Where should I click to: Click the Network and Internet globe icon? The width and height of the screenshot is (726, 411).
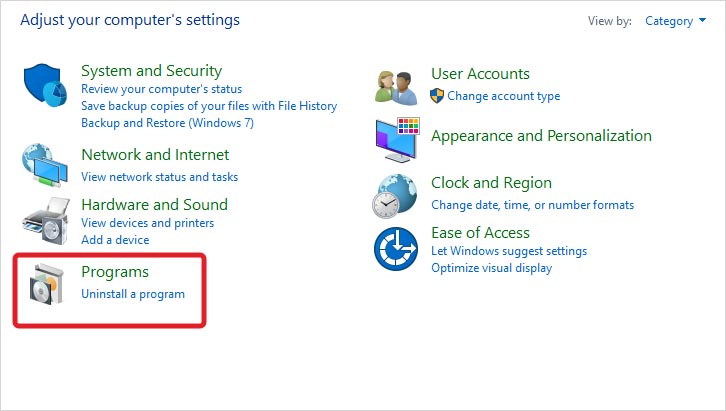(44, 165)
